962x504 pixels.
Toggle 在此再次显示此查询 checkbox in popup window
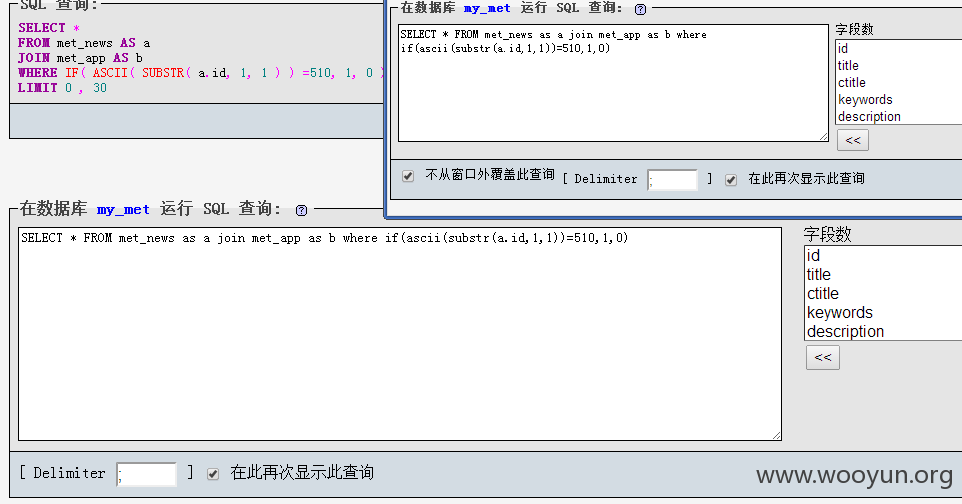tap(731, 179)
